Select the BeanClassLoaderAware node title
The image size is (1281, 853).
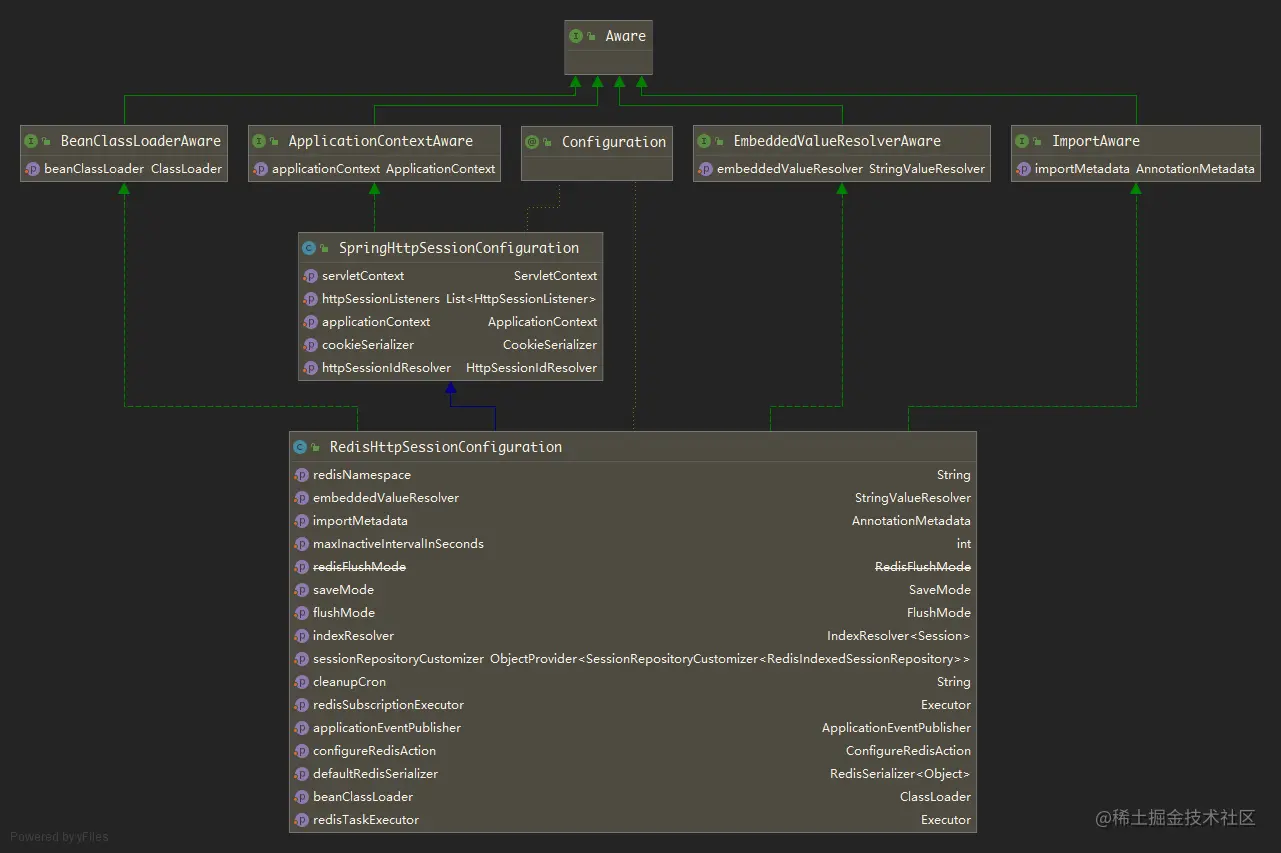[x=141, y=141]
